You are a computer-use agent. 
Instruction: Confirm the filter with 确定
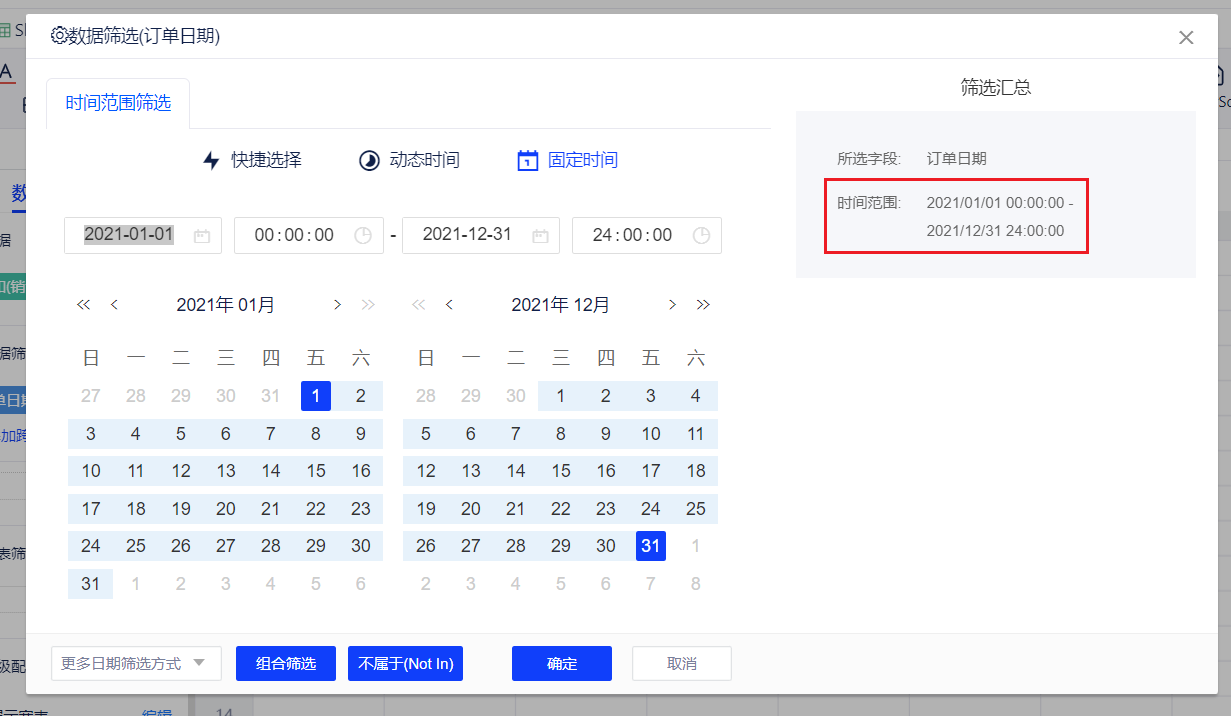tap(562, 663)
